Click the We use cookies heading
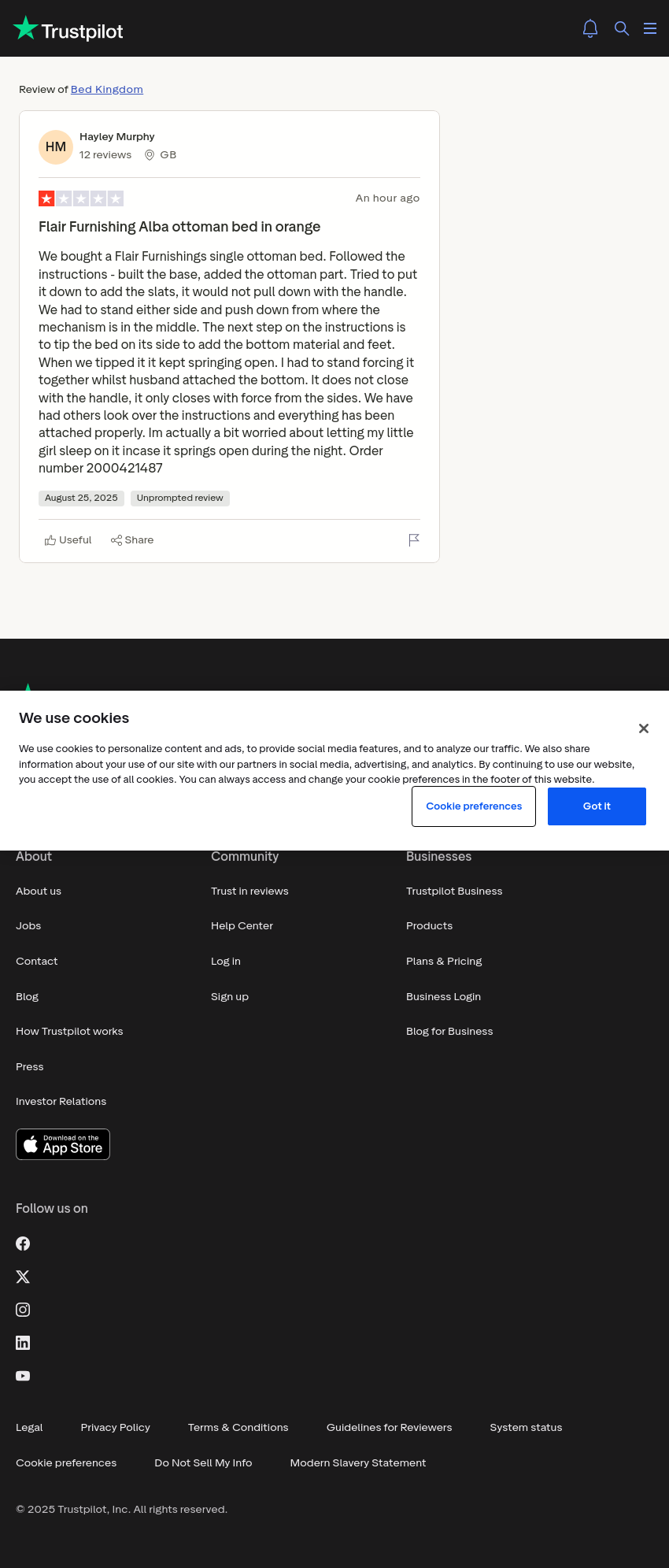This screenshot has height=1568, width=669. (x=74, y=718)
